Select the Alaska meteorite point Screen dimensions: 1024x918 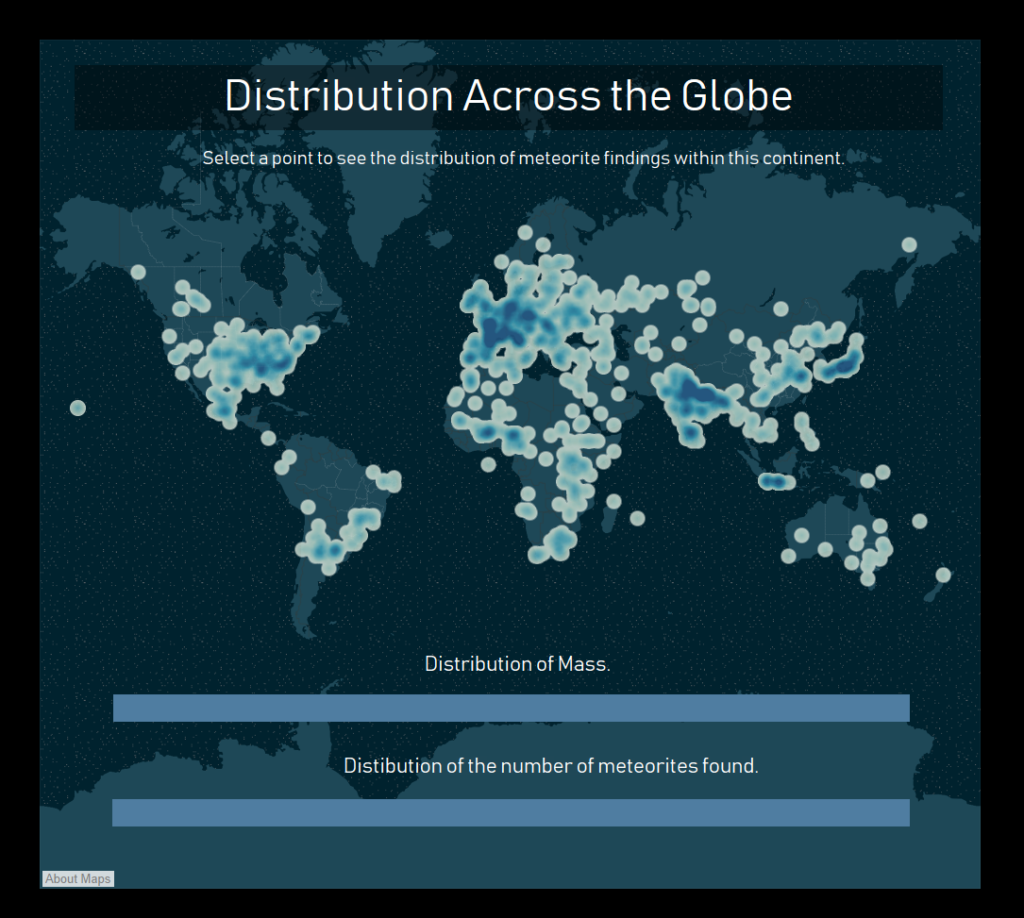(138, 272)
